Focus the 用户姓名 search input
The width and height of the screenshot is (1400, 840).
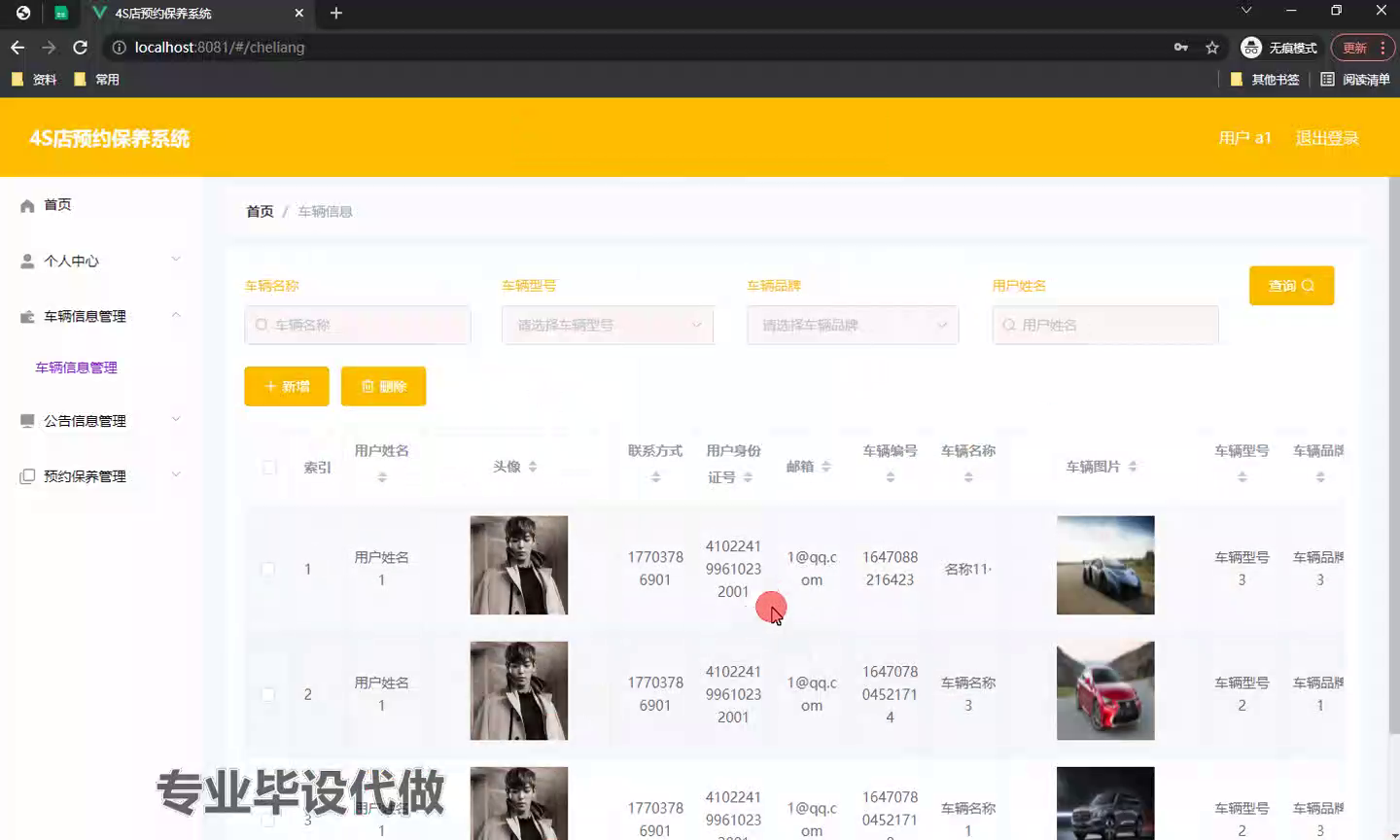click(1105, 325)
